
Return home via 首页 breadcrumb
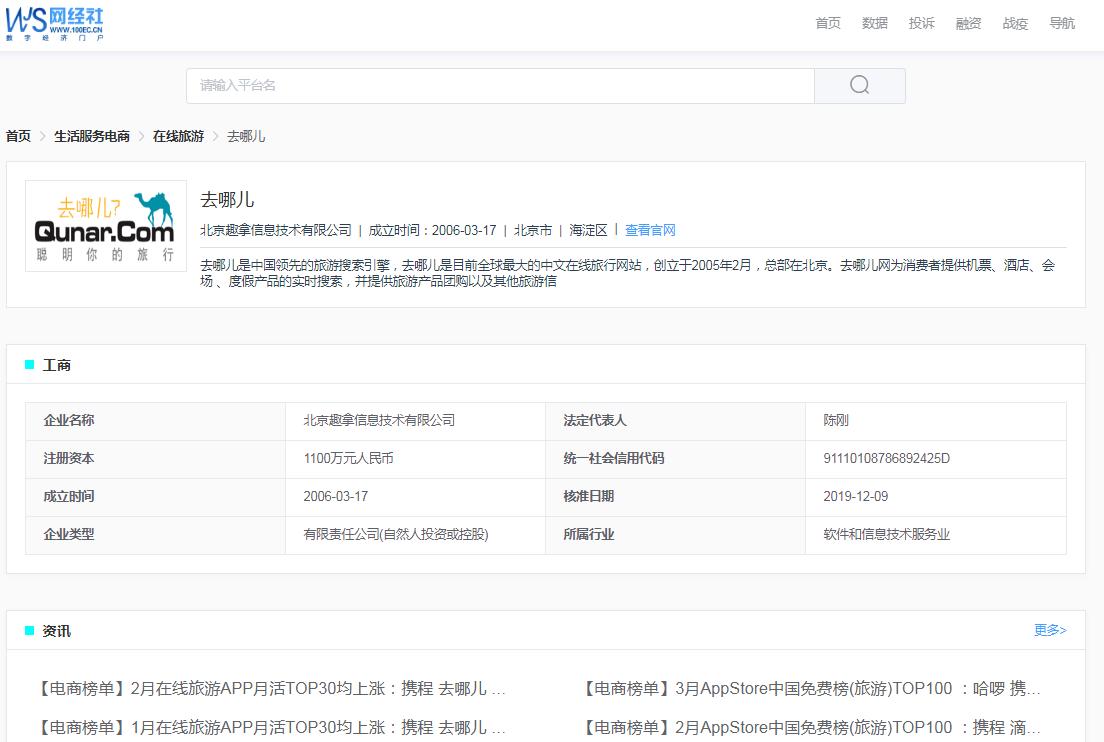[x=17, y=136]
